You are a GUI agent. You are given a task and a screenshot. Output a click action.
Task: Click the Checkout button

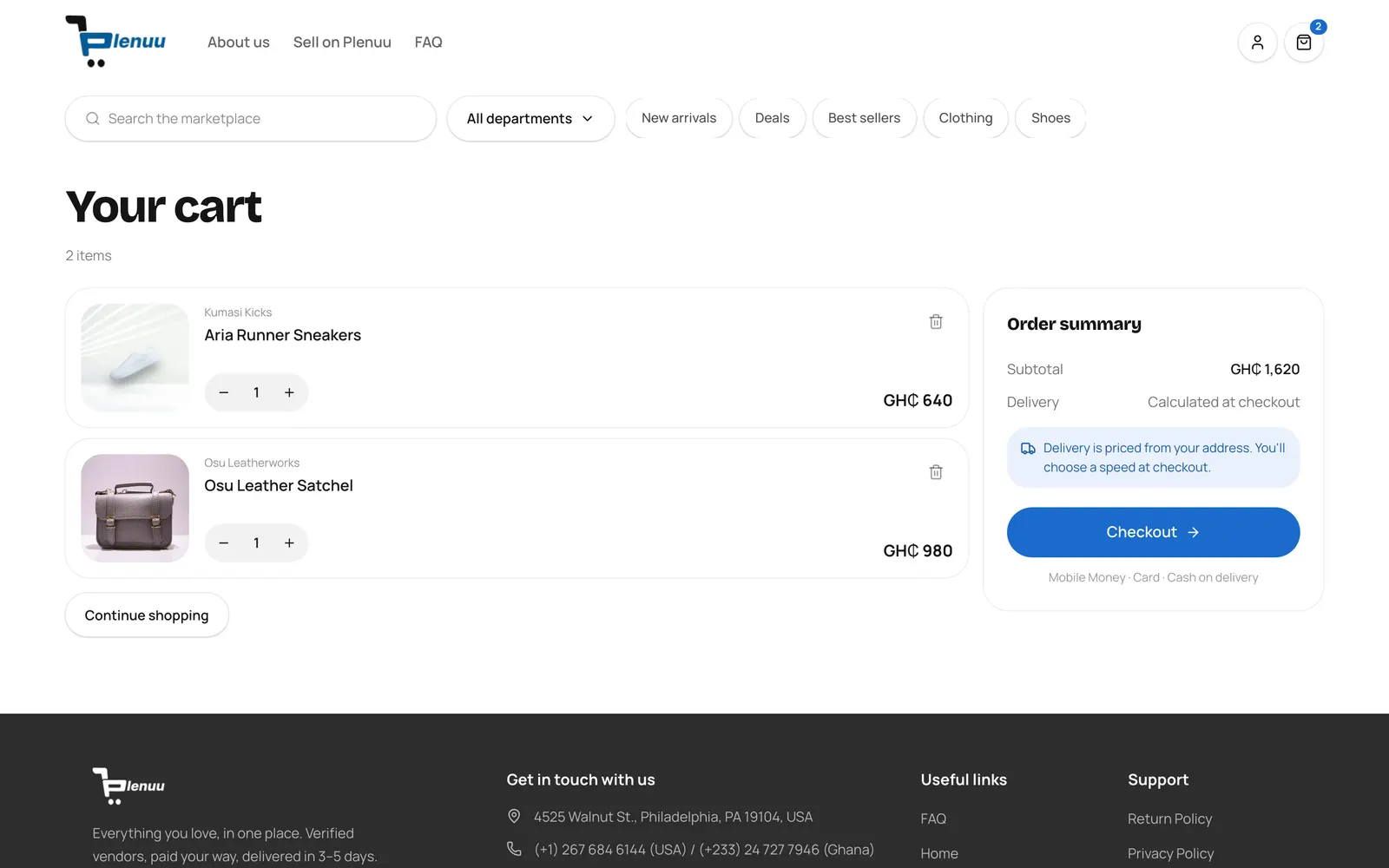tap(1153, 532)
